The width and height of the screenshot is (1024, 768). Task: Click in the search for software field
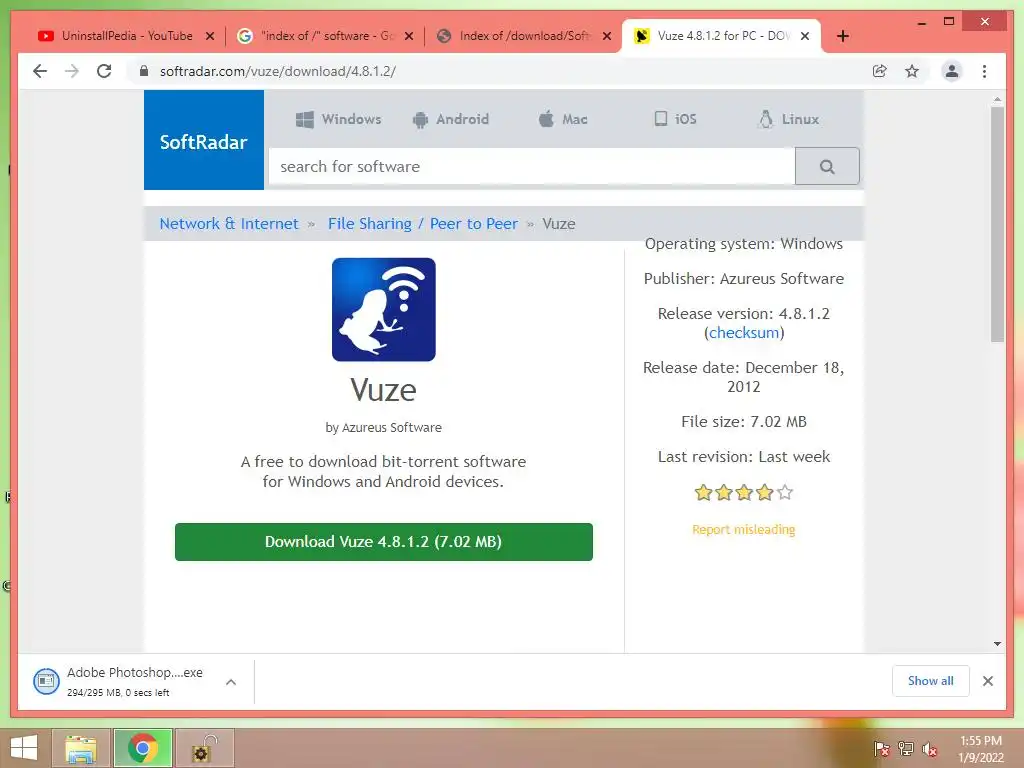(532, 167)
